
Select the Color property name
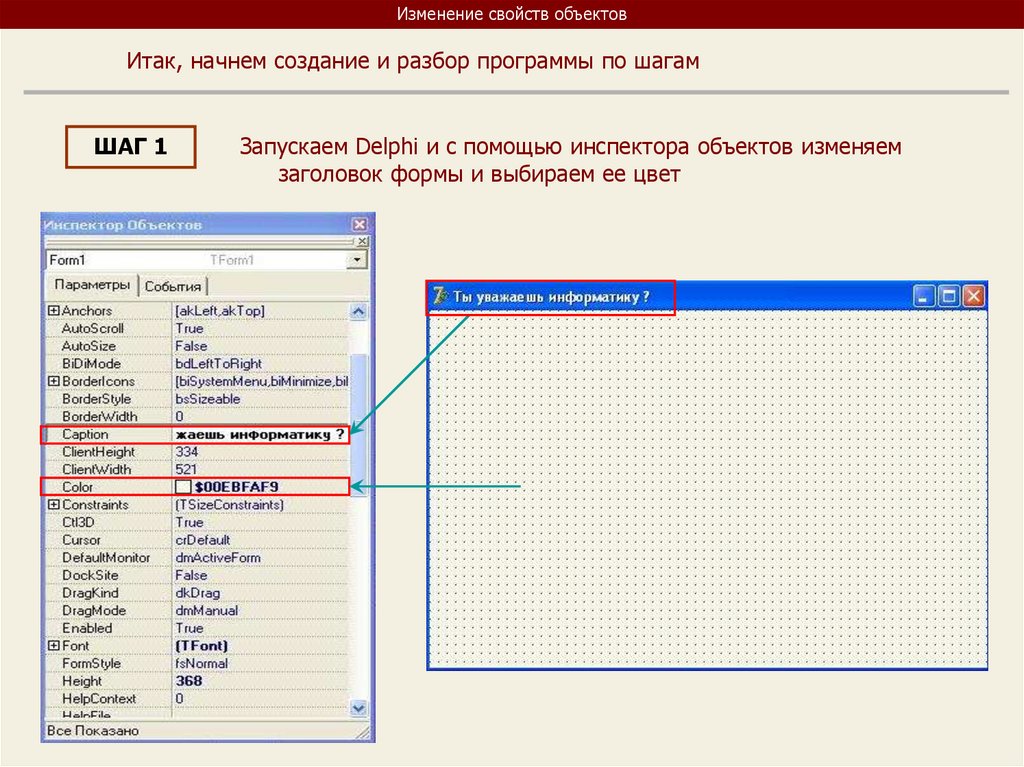[78, 487]
